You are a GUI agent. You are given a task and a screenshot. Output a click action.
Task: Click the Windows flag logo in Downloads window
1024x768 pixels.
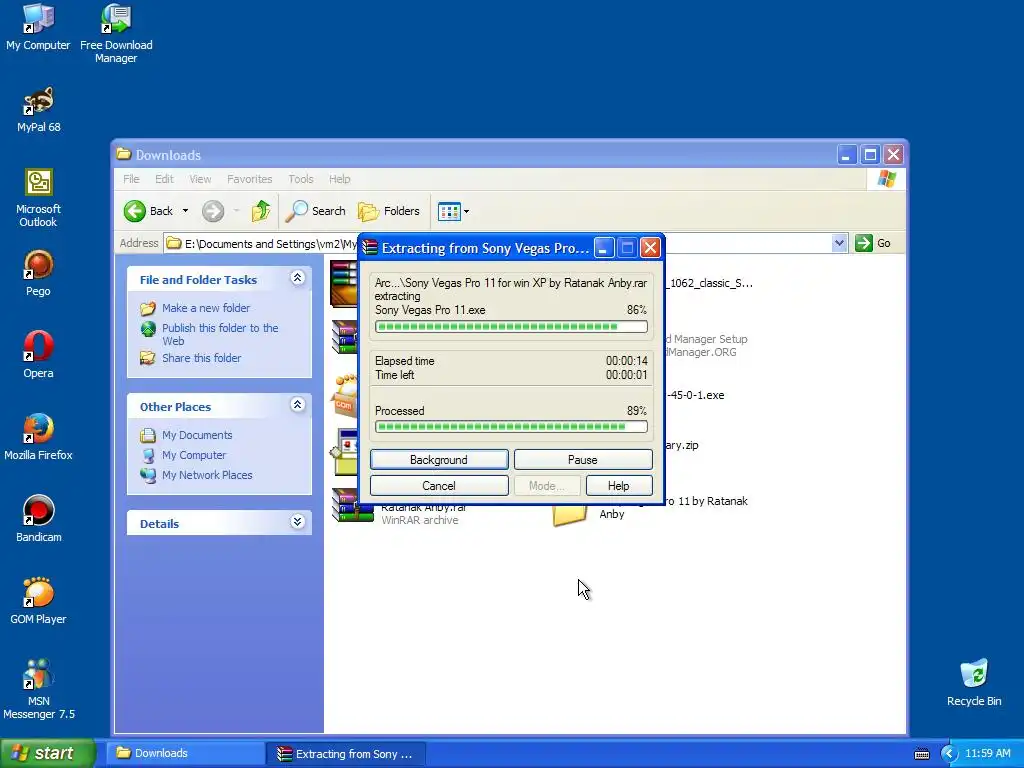click(x=886, y=179)
